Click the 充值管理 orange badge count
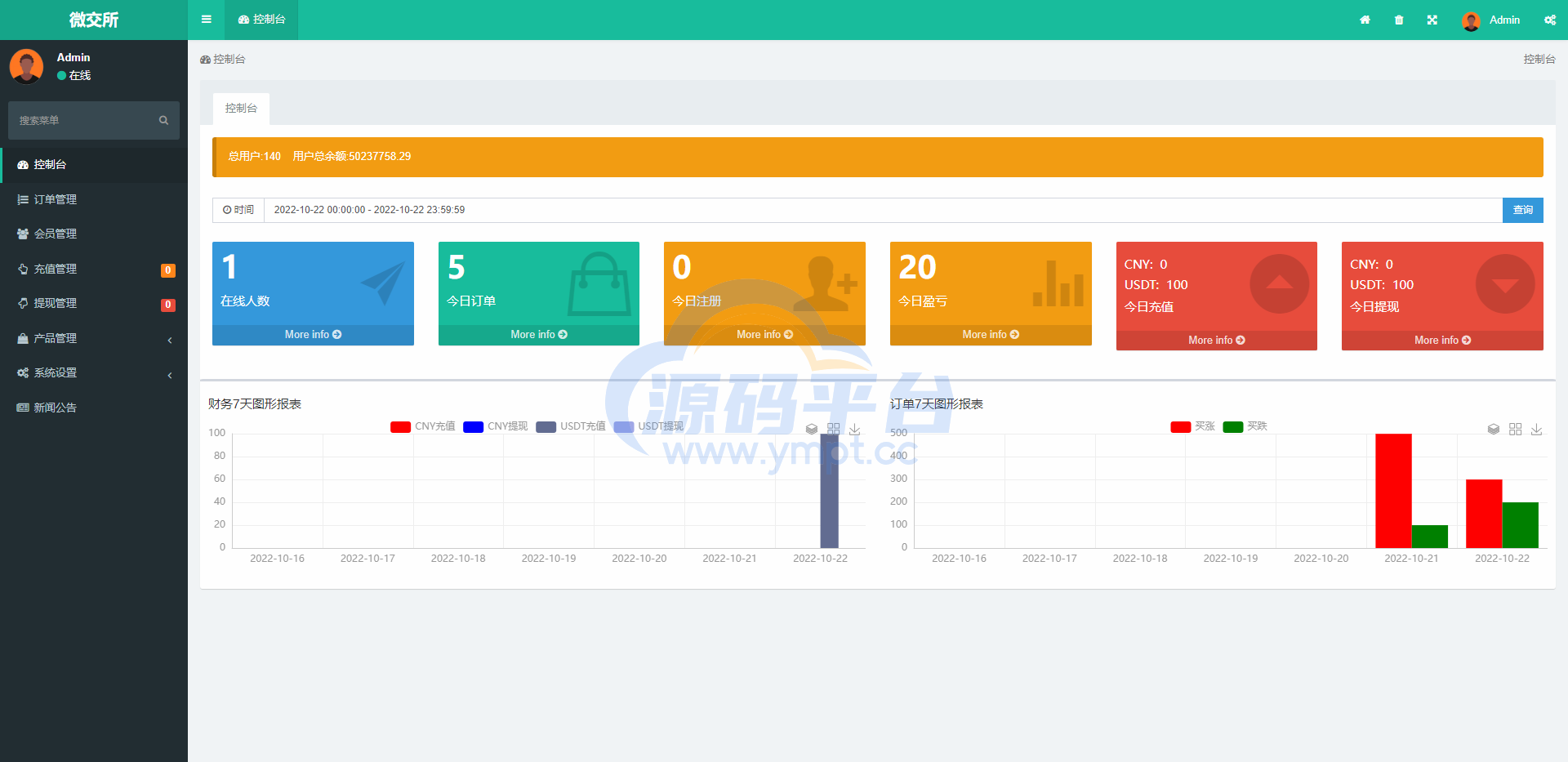This screenshot has width=1568, height=762. point(168,270)
